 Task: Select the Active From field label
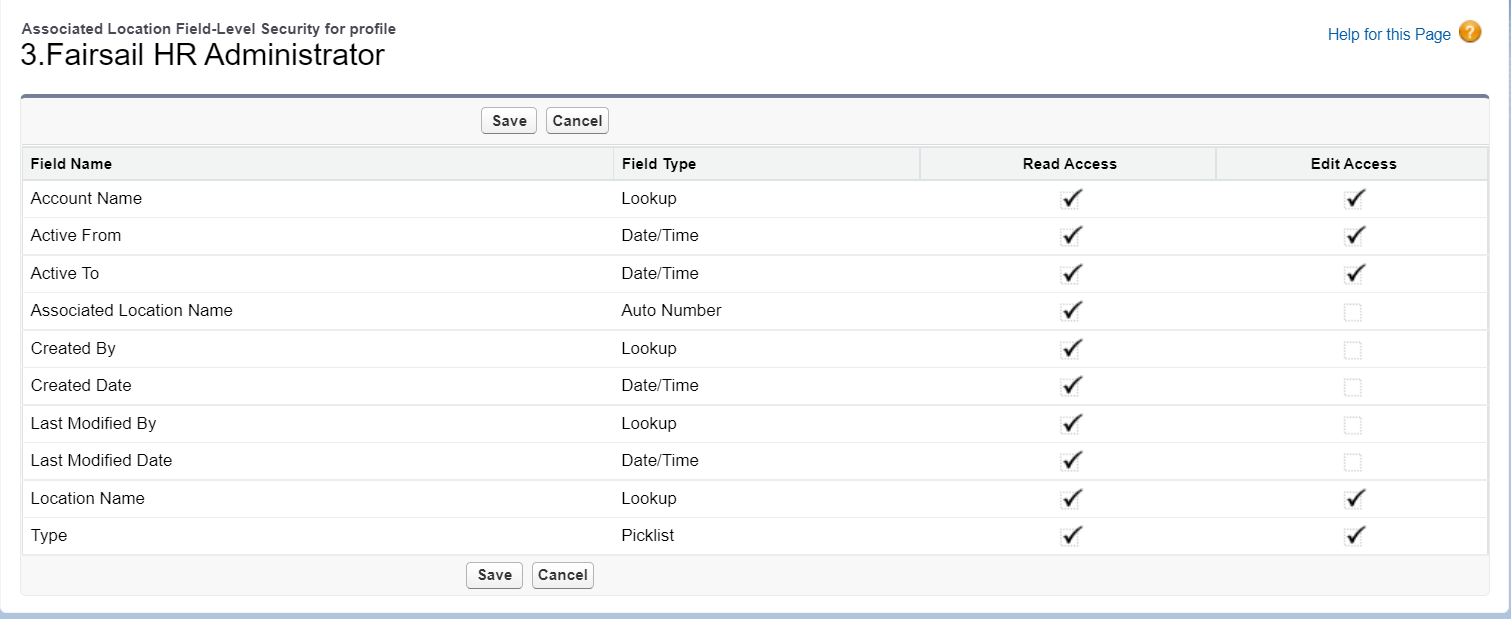pyautogui.click(x=76, y=236)
